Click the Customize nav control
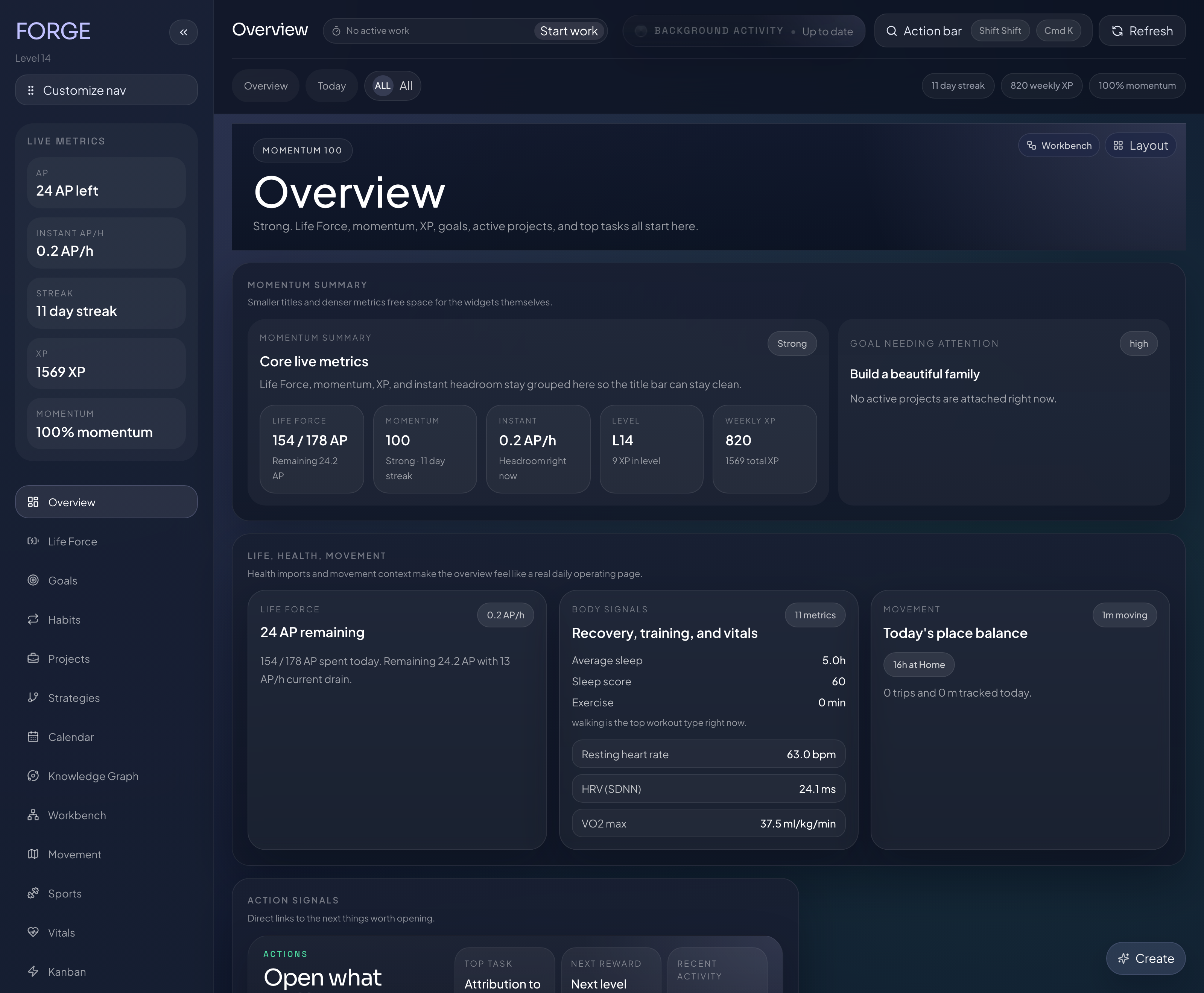This screenshot has height=993, width=1204. pos(106,90)
